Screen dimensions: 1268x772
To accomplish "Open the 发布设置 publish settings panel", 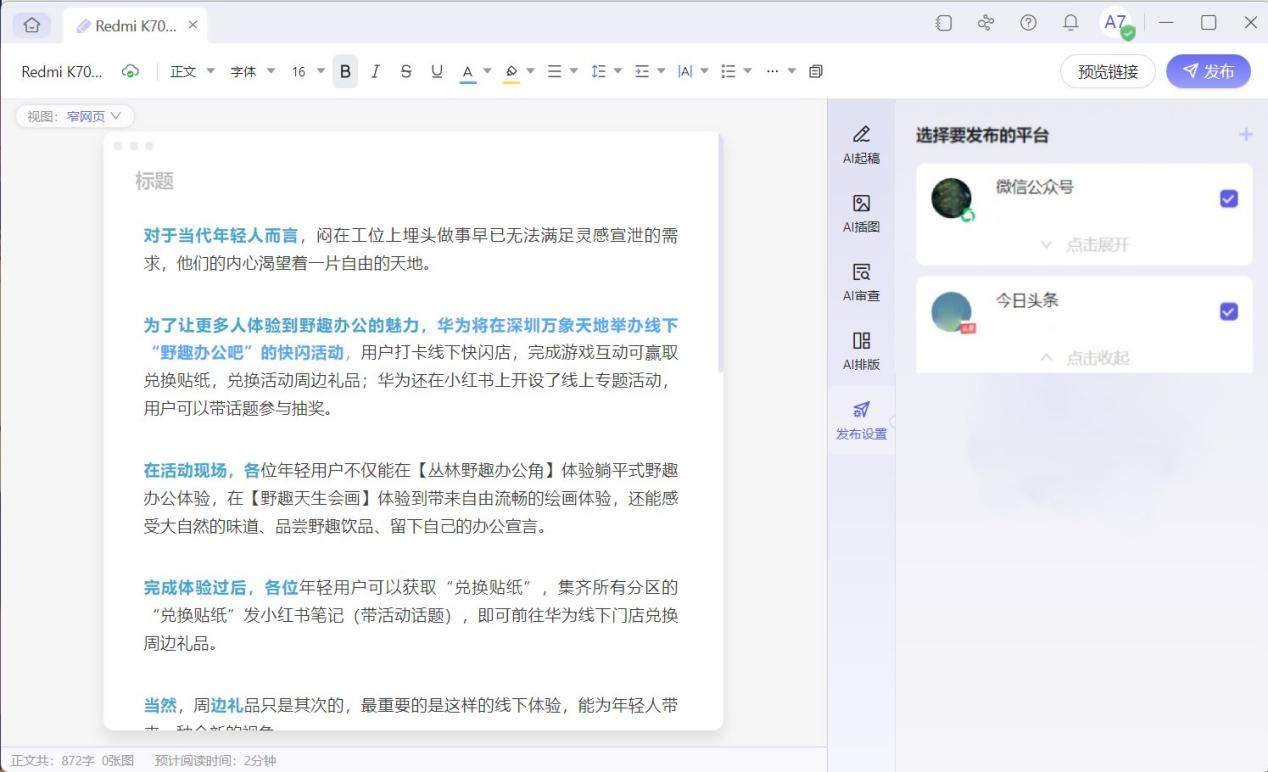I will [x=861, y=419].
